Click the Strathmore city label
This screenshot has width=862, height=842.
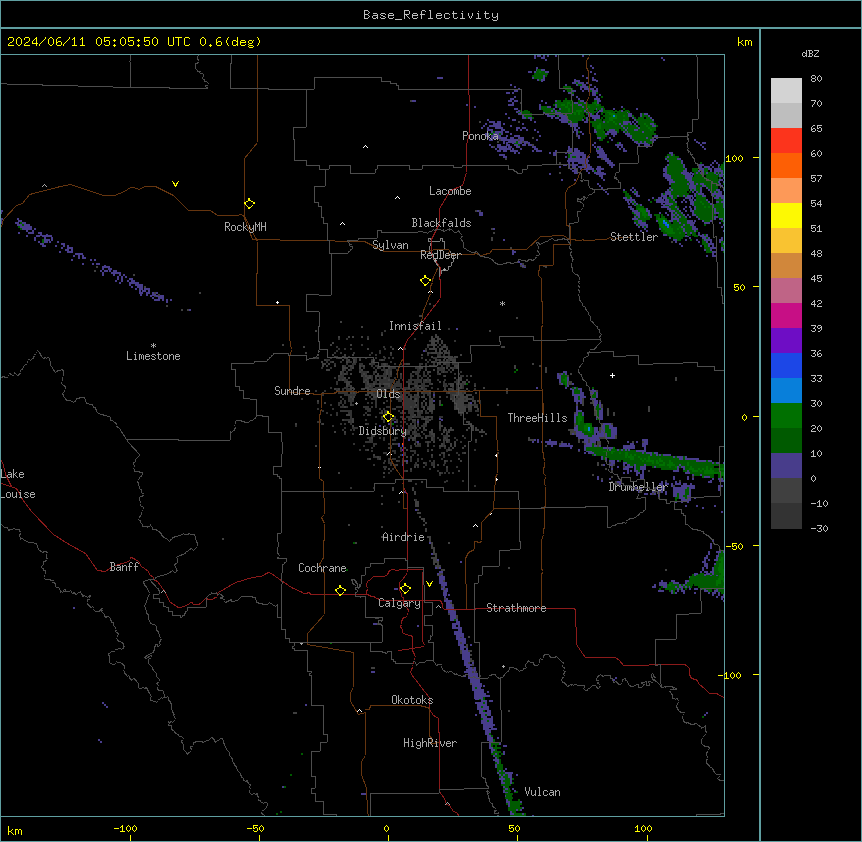tap(516, 608)
